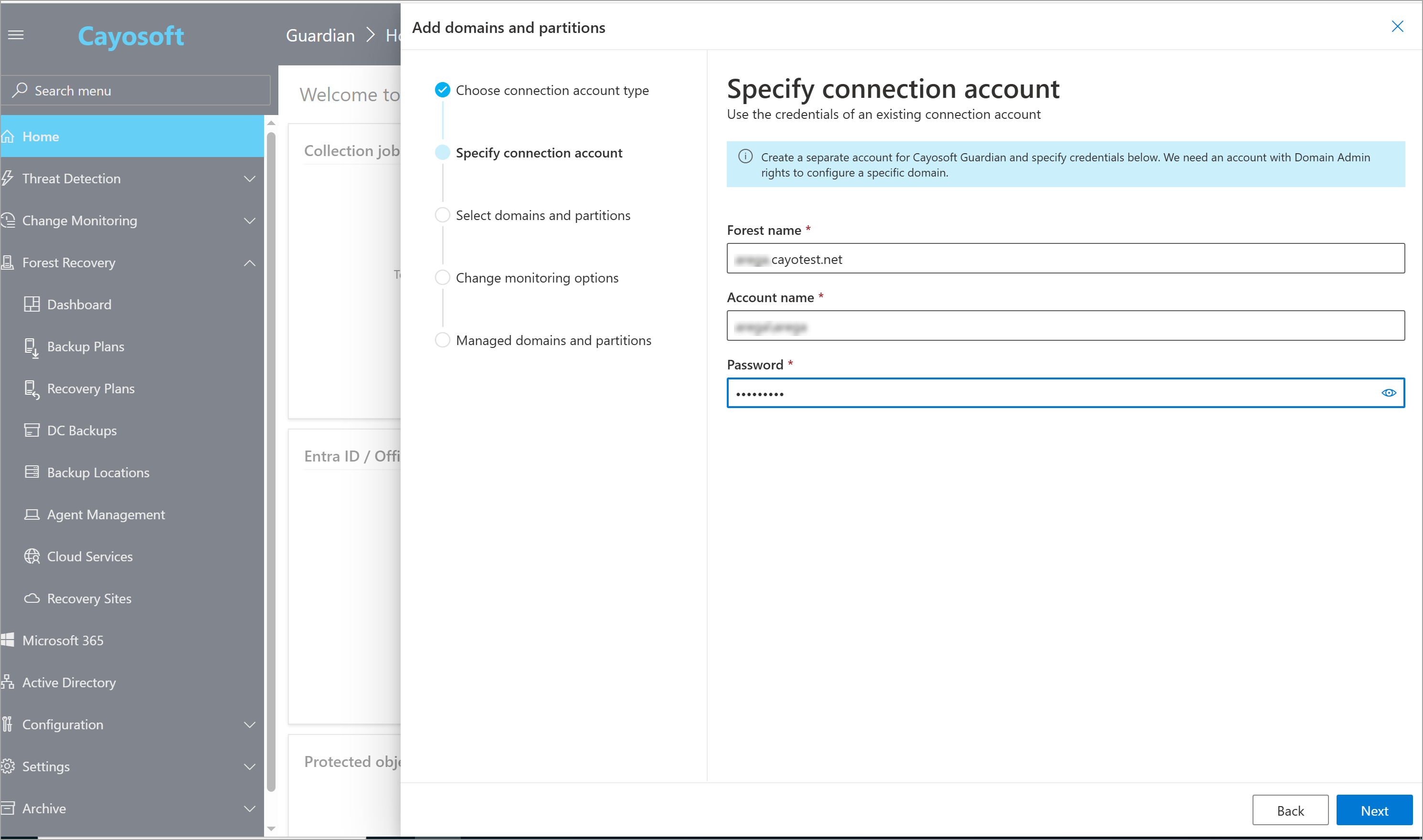Click the hamburger menu icon
The image size is (1423, 840).
click(x=16, y=35)
